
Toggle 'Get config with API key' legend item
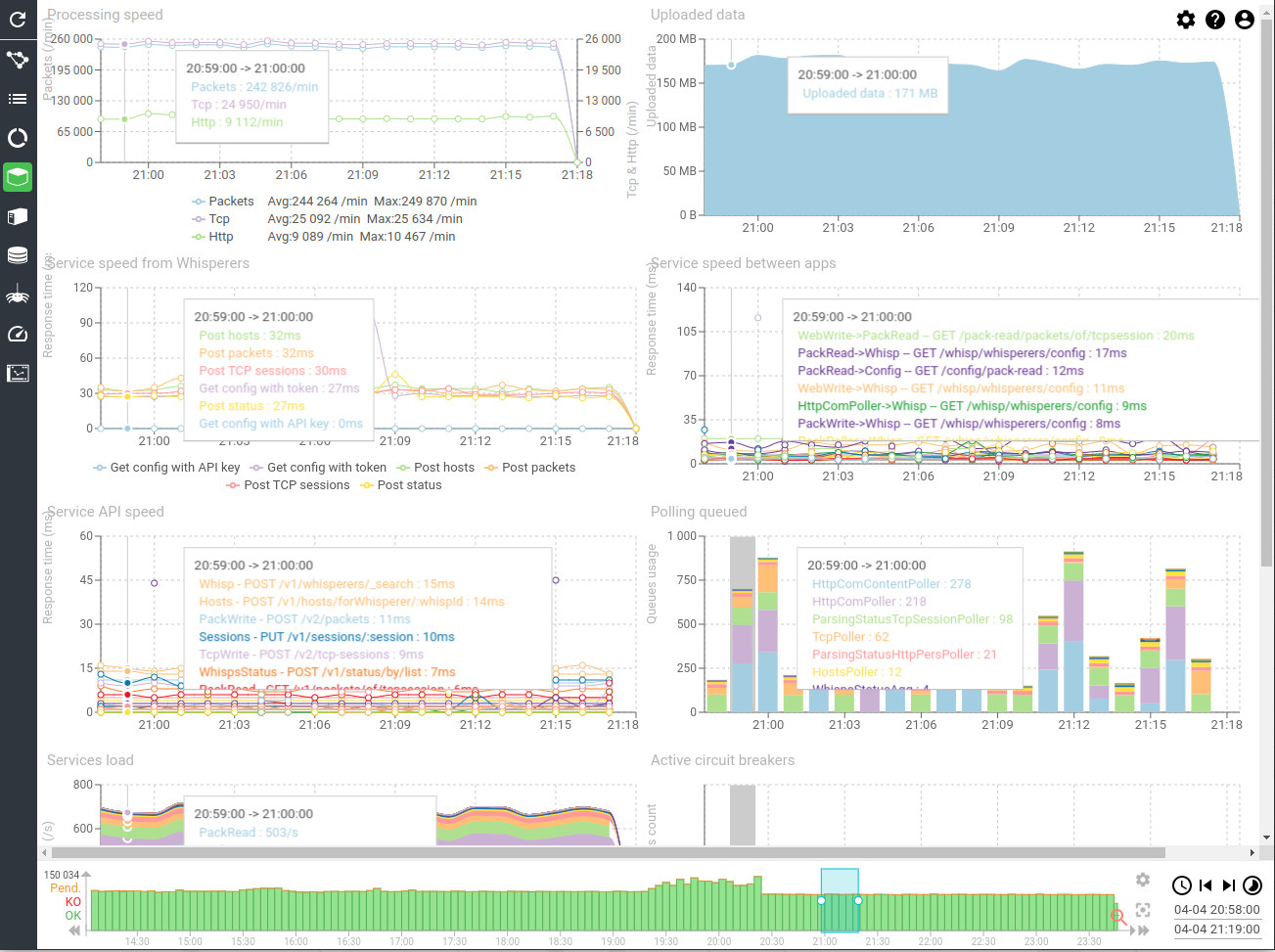pos(166,468)
